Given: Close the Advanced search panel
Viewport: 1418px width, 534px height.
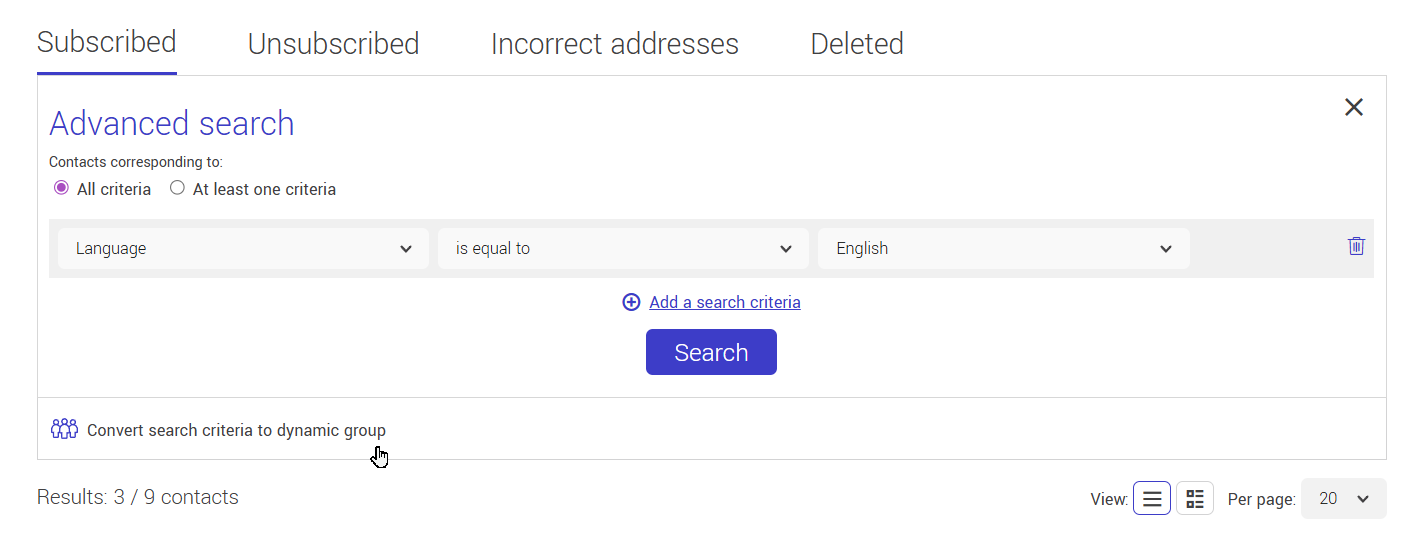Looking at the screenshot, I should coord(1354,107).
